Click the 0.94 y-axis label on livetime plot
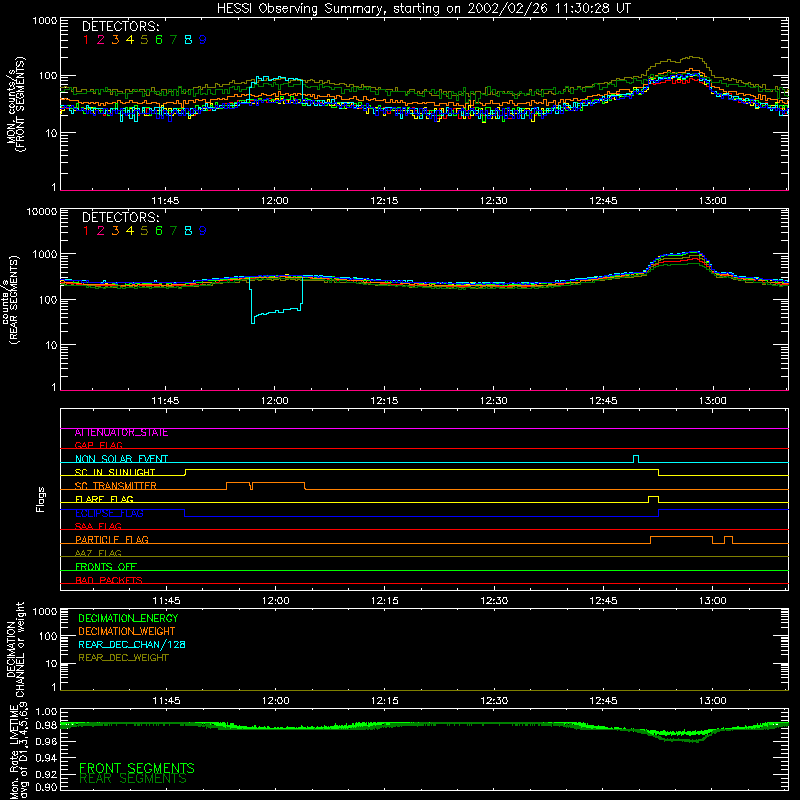 [x=46, y=758]
